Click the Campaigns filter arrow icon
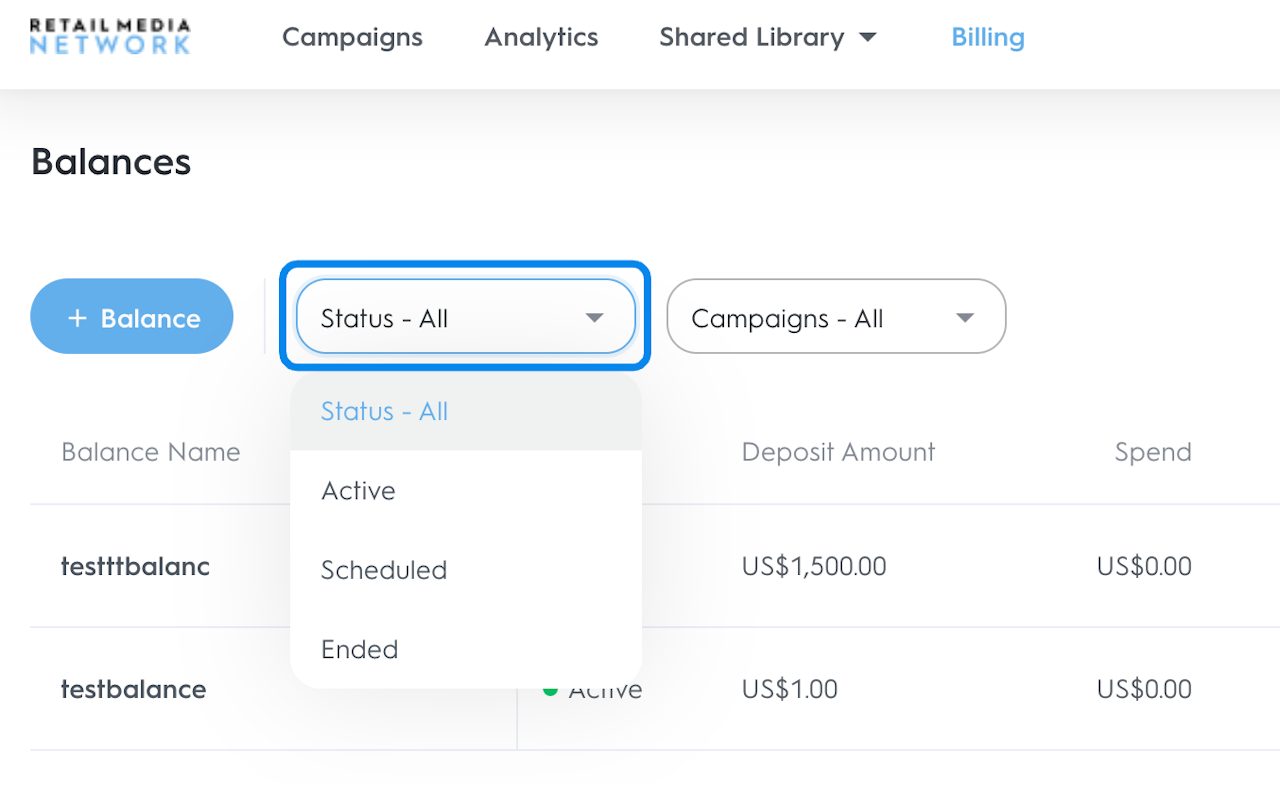This screenshot has height=785, width=1280. tap(964, 318)
